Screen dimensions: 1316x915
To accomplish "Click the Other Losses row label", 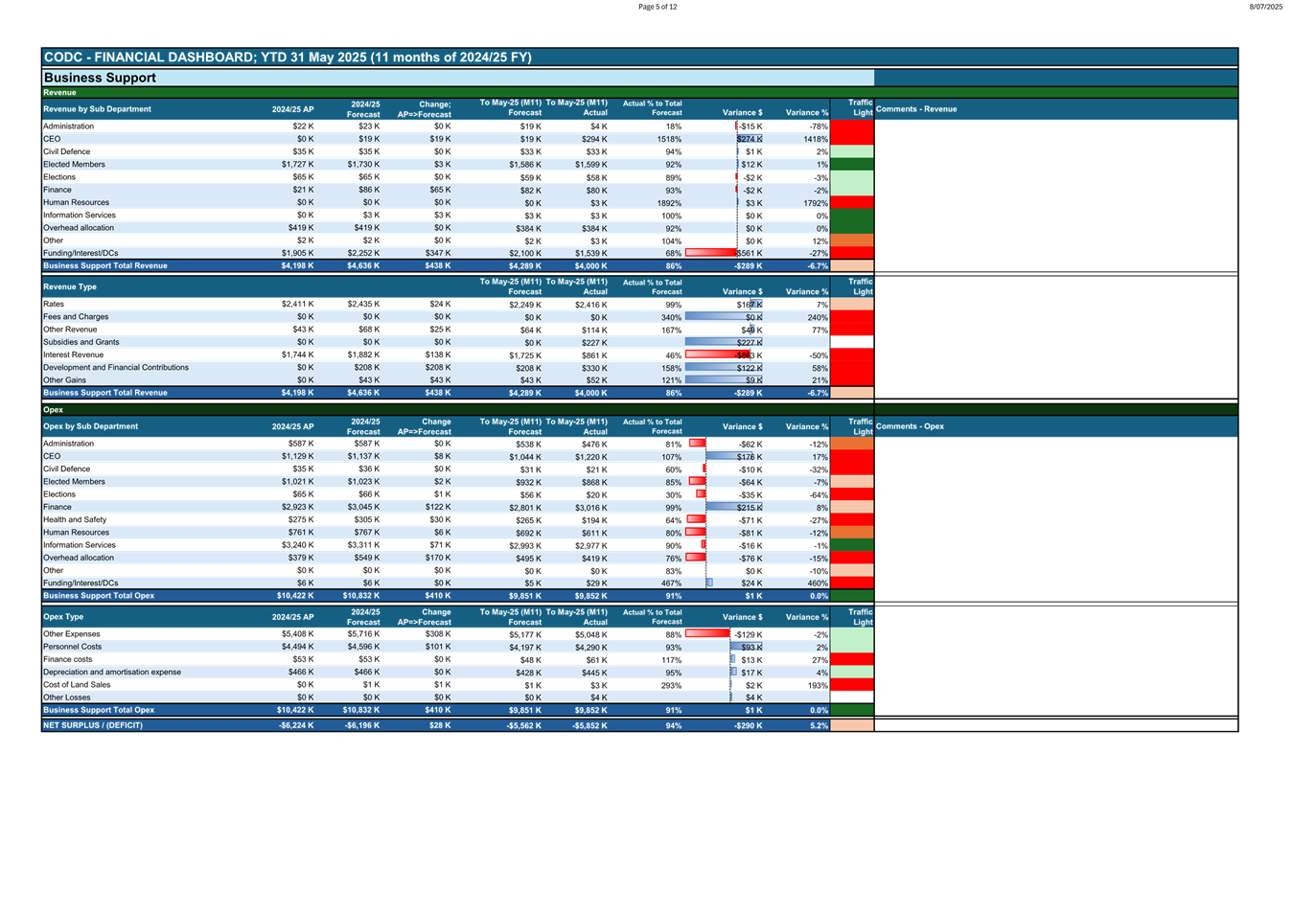I will [67, 698].
